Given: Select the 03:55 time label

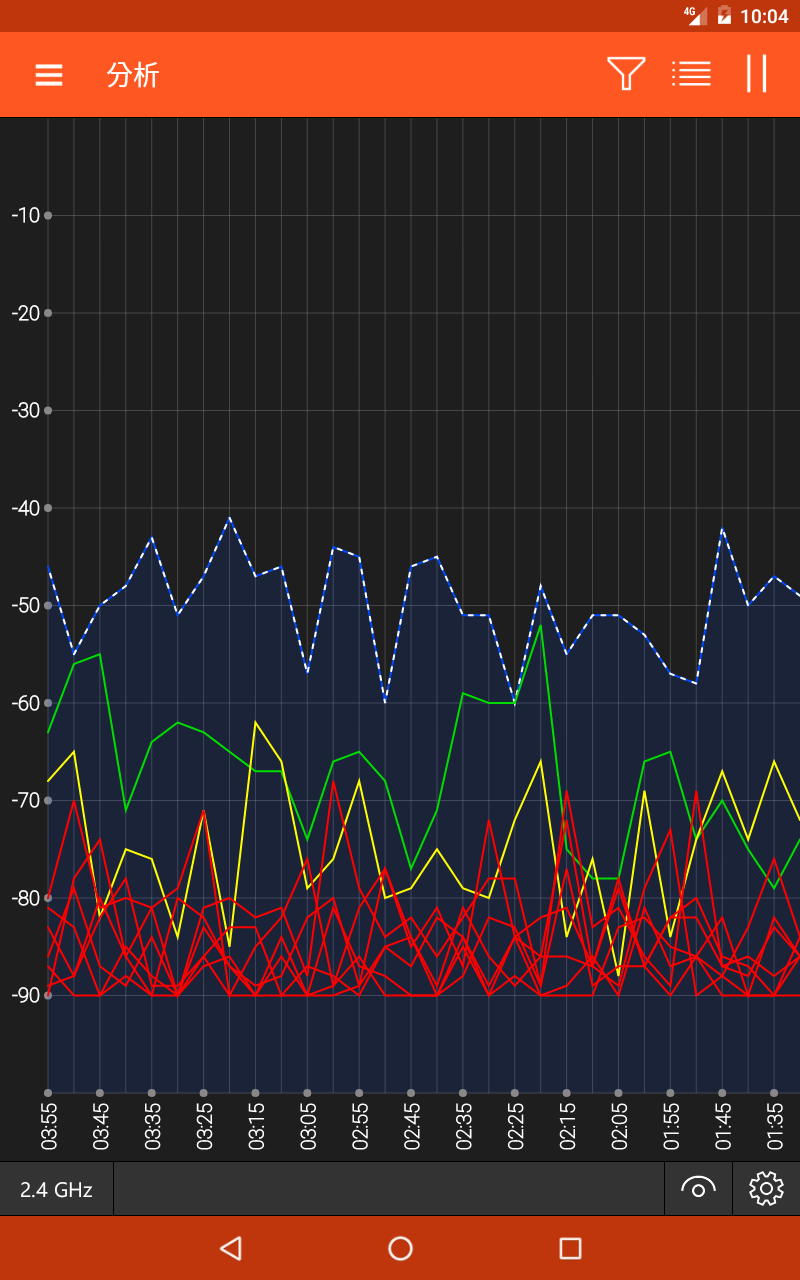Looking at the screenshot, I should click(x=49, y=1126).
